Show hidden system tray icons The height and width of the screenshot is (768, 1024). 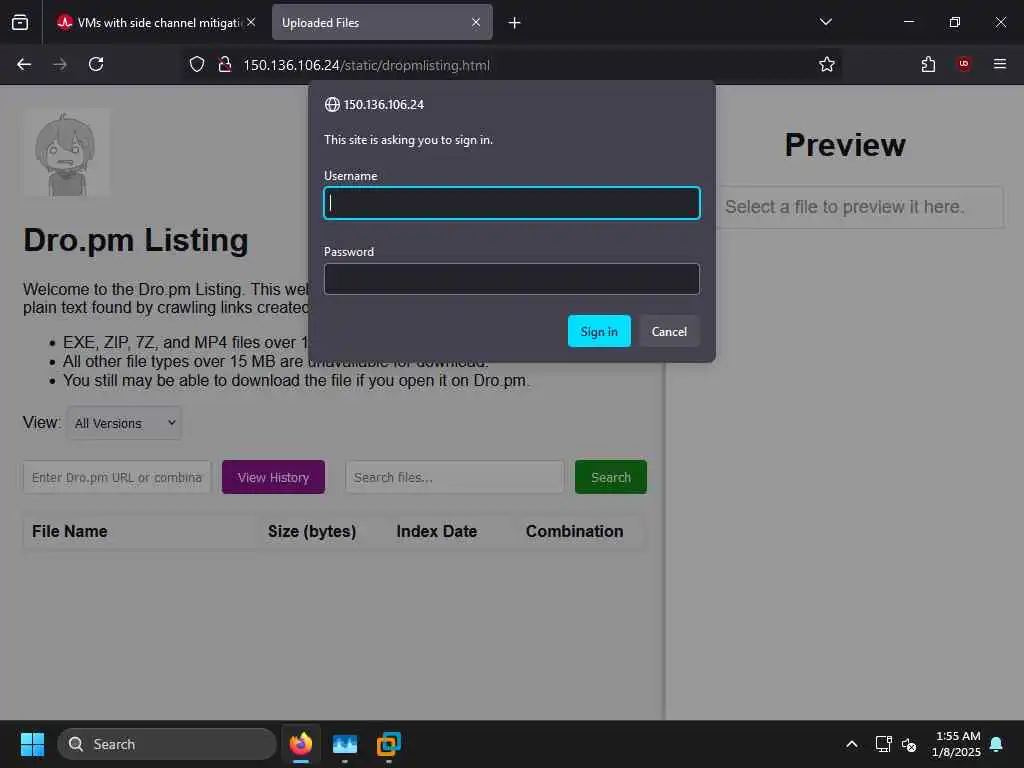[x=852, y=744]
